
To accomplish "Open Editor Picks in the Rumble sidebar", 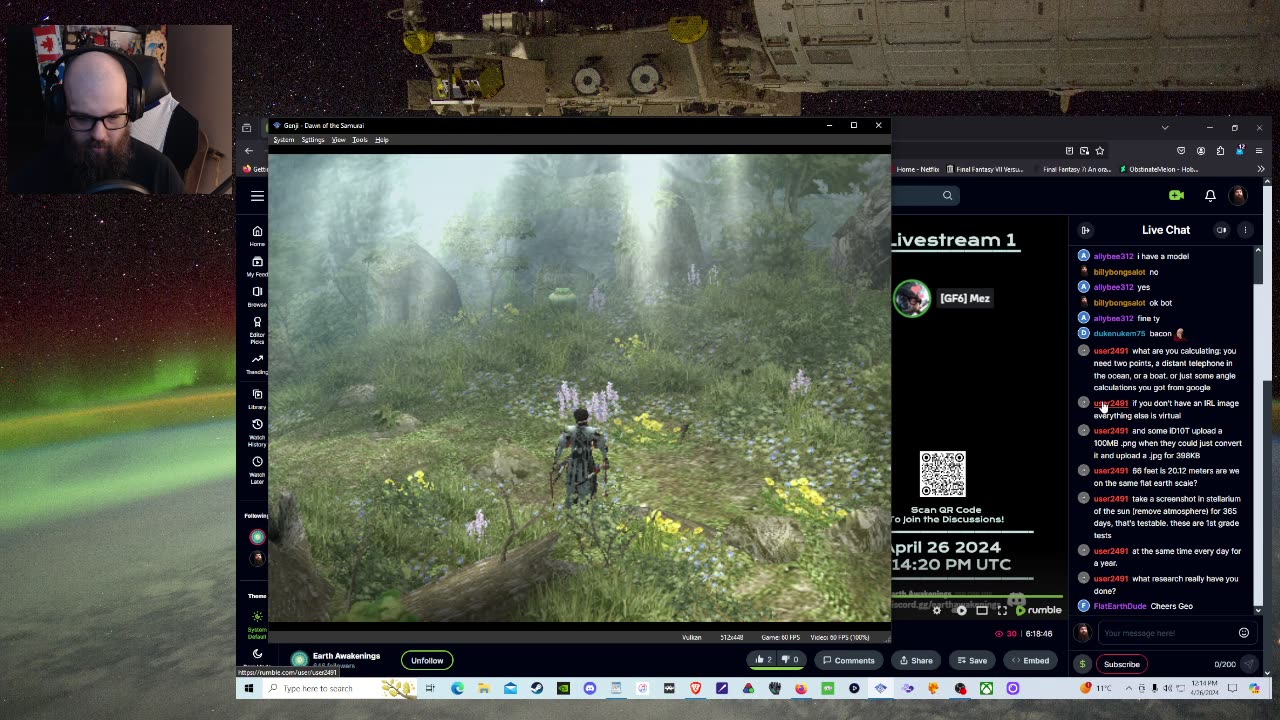I will (x=257, y=330).
